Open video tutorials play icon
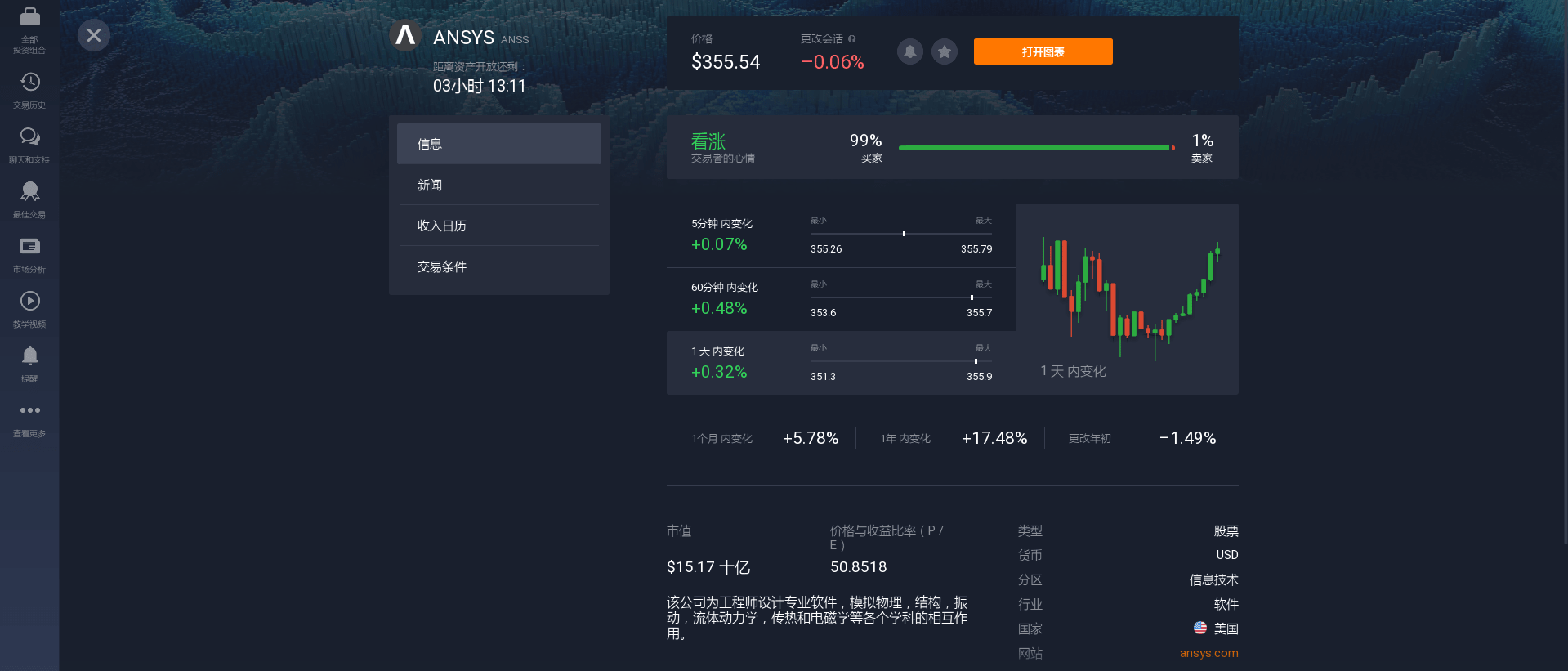The width and height of the screenshot is (1568, 671). pyautogui.click(x=29, y=301)
